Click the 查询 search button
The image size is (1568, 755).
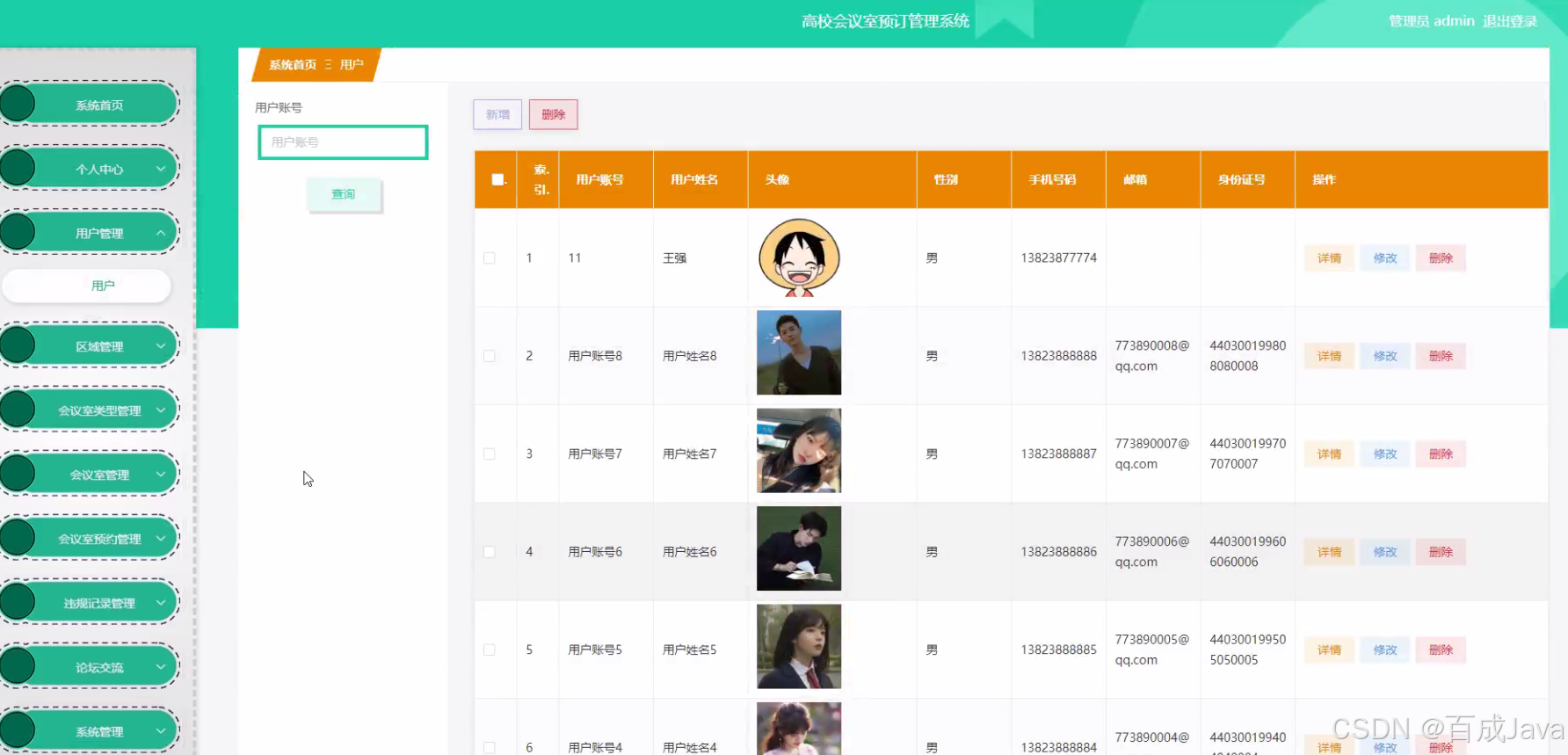344,194
